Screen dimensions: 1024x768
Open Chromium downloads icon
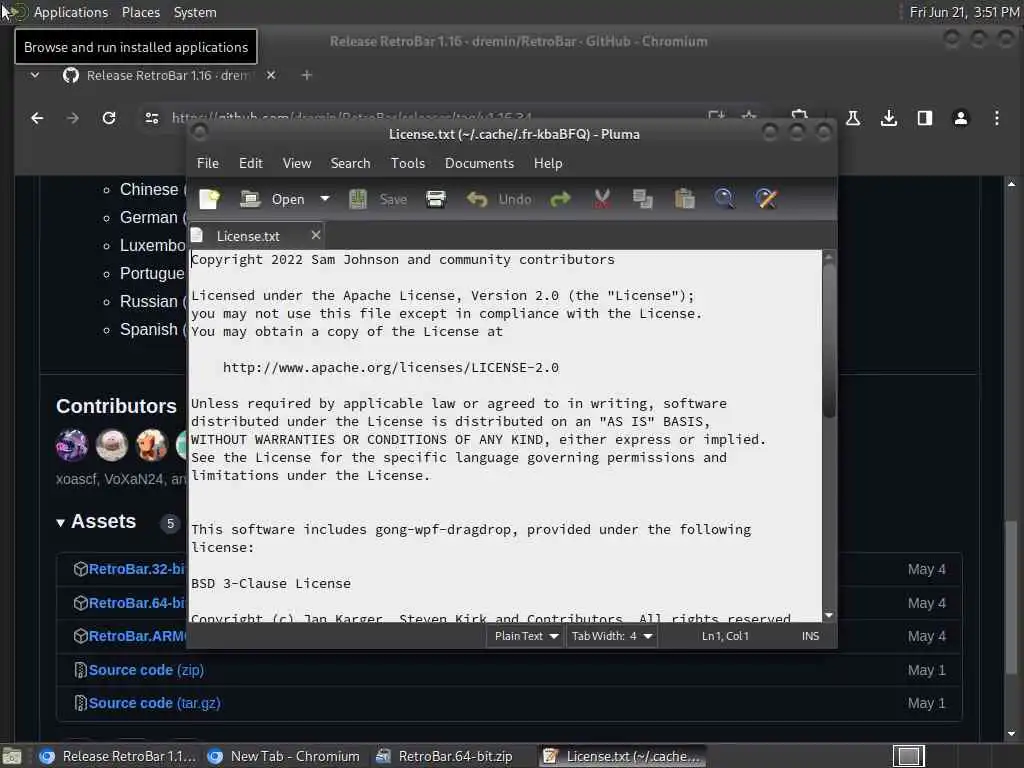tap(889, 118)
